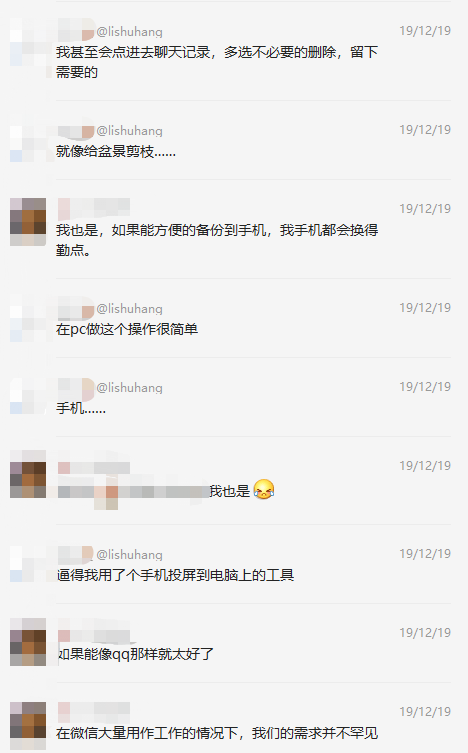Click @lishuhang mention above 逼得我用了个手机投屏

(x=130, y=555)
